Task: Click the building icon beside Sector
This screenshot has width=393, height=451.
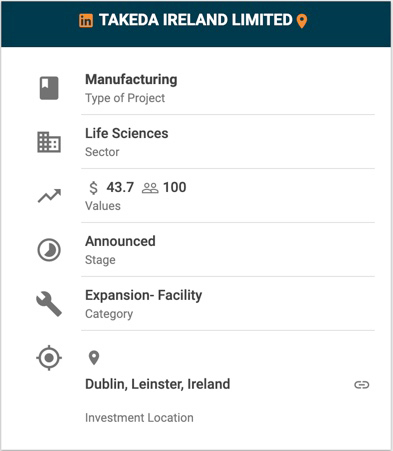Action: pos(49,142)
